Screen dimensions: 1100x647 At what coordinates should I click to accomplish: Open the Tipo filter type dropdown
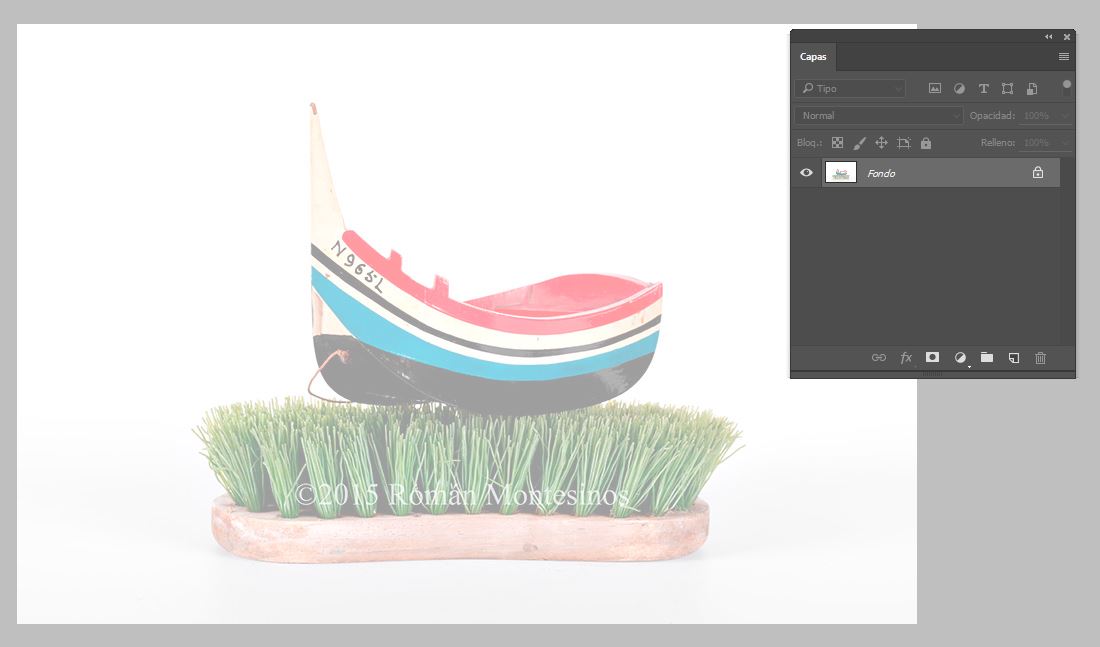point(850,89)
